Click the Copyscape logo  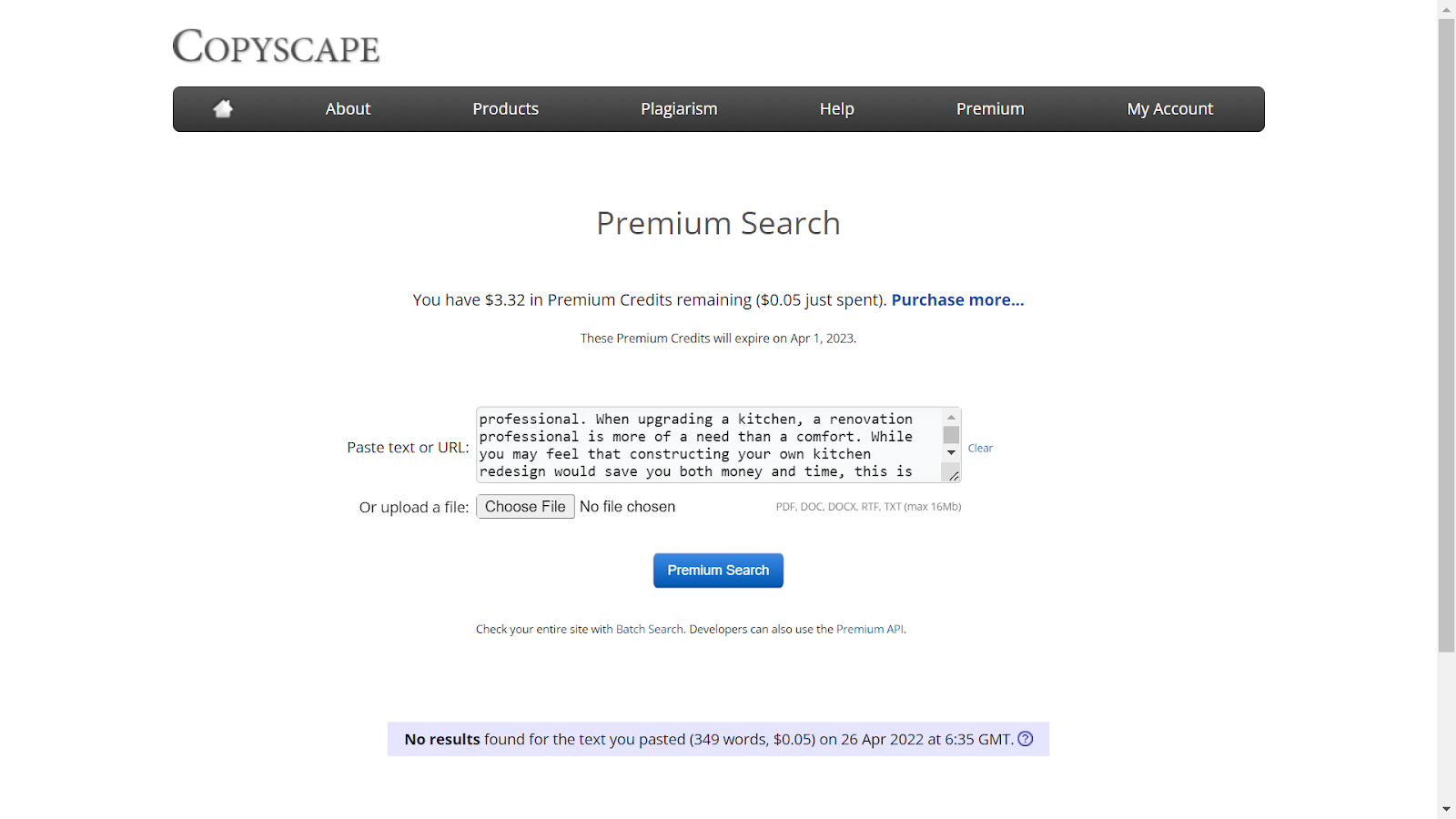(276, 46)
